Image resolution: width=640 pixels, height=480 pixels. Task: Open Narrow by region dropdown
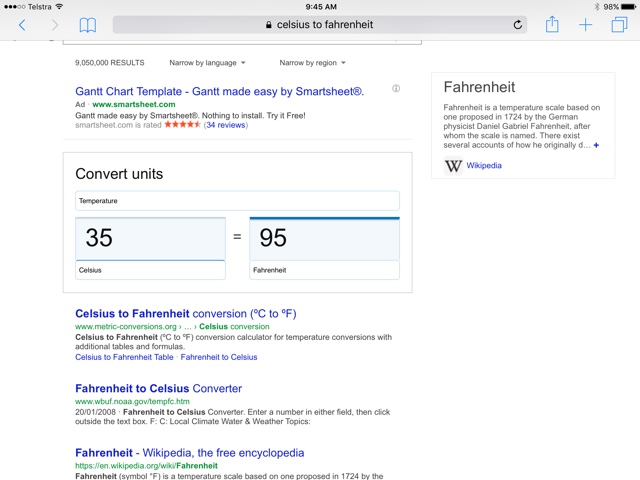(x=312, y=63)
